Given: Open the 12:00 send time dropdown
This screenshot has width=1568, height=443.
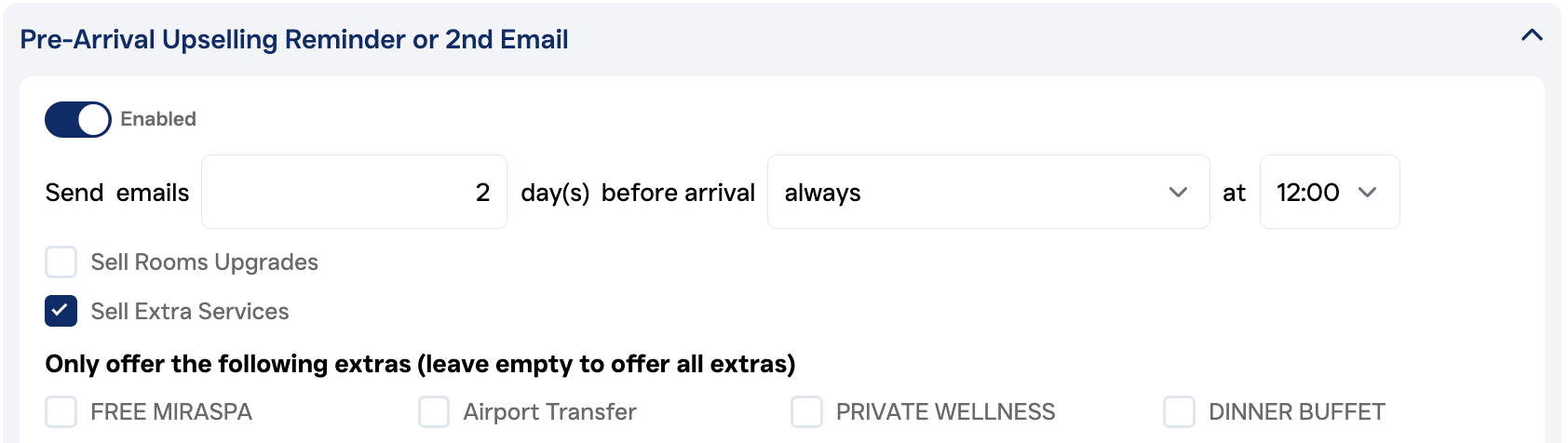Looking at the screenshot, I should 1329,192.
